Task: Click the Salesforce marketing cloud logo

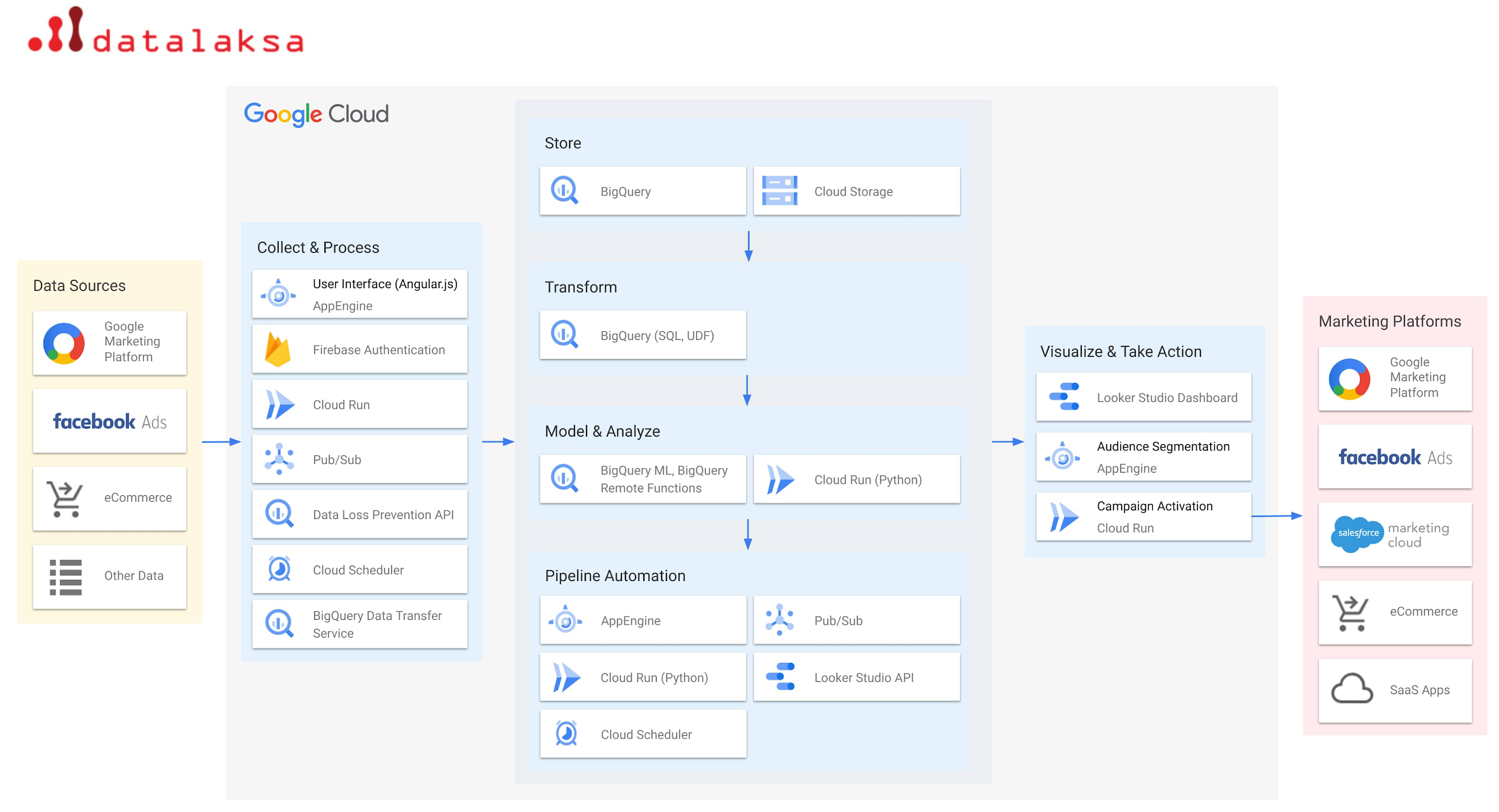Action: 1390,535
